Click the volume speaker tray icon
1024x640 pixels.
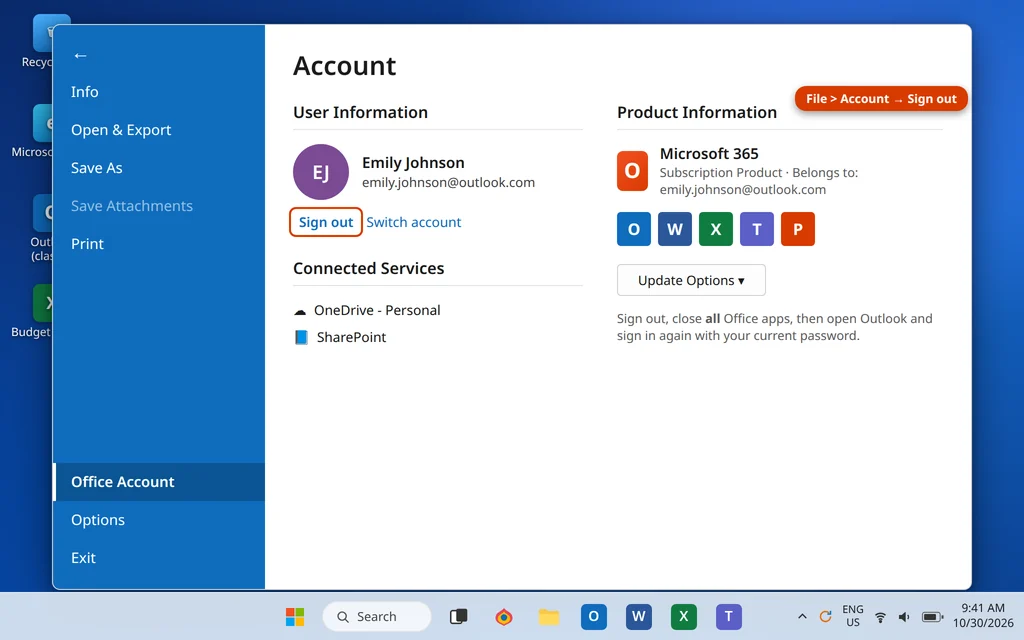pyautogui.click(x=904, y=617)
